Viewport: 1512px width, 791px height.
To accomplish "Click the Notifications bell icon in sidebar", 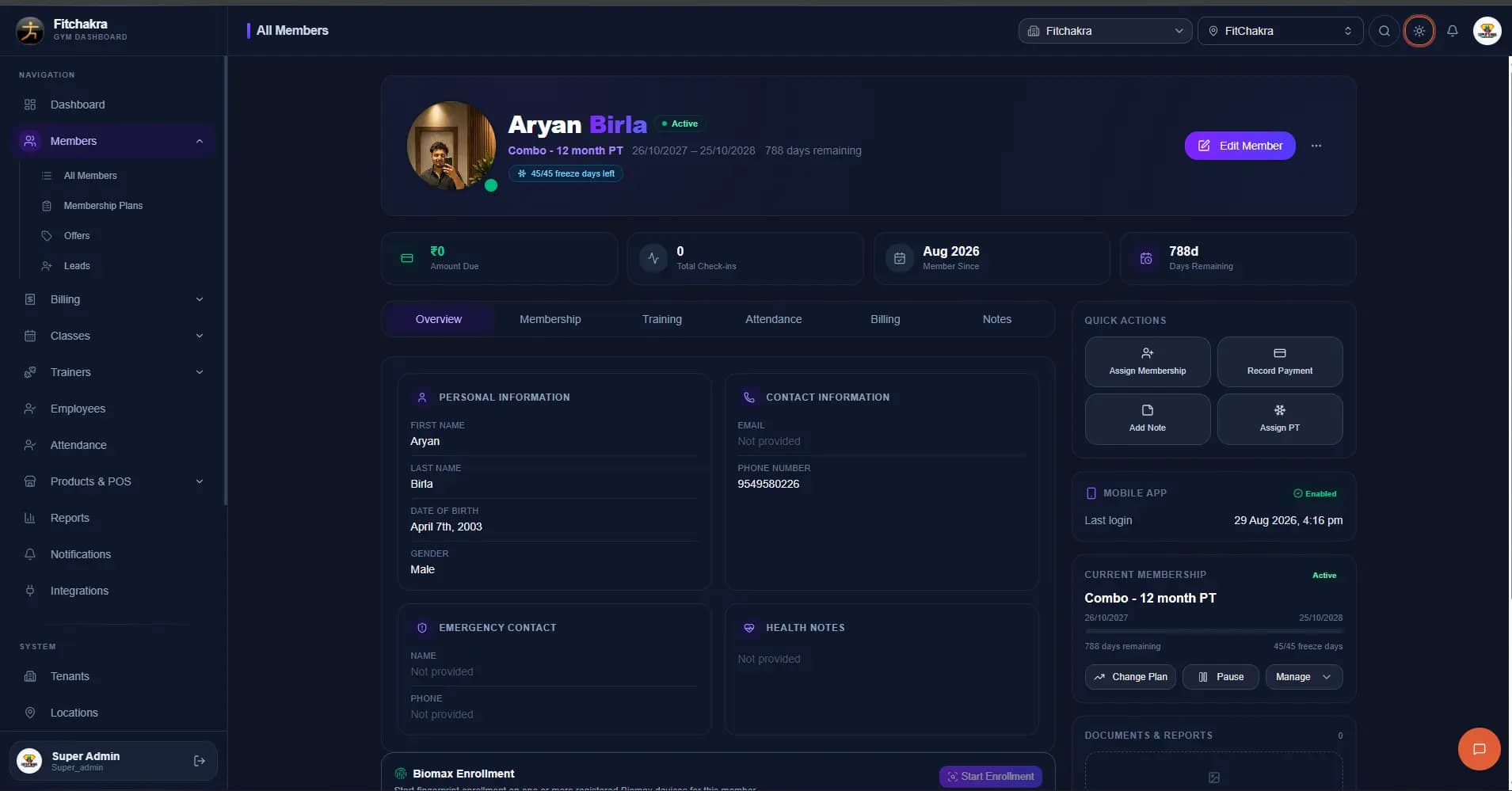I will pyautogui.click(x=30, y=554).
